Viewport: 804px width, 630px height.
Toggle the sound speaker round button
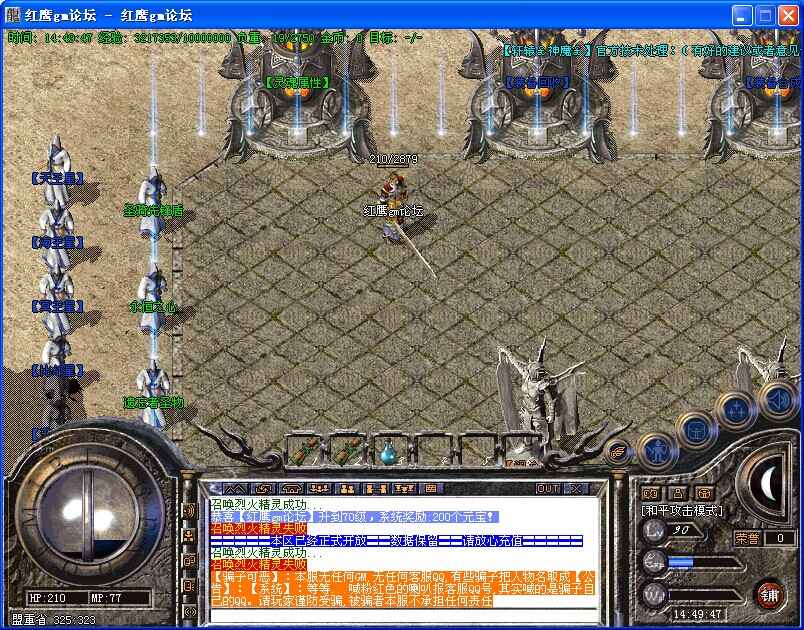pyautogui.click(x=777, y=399)
